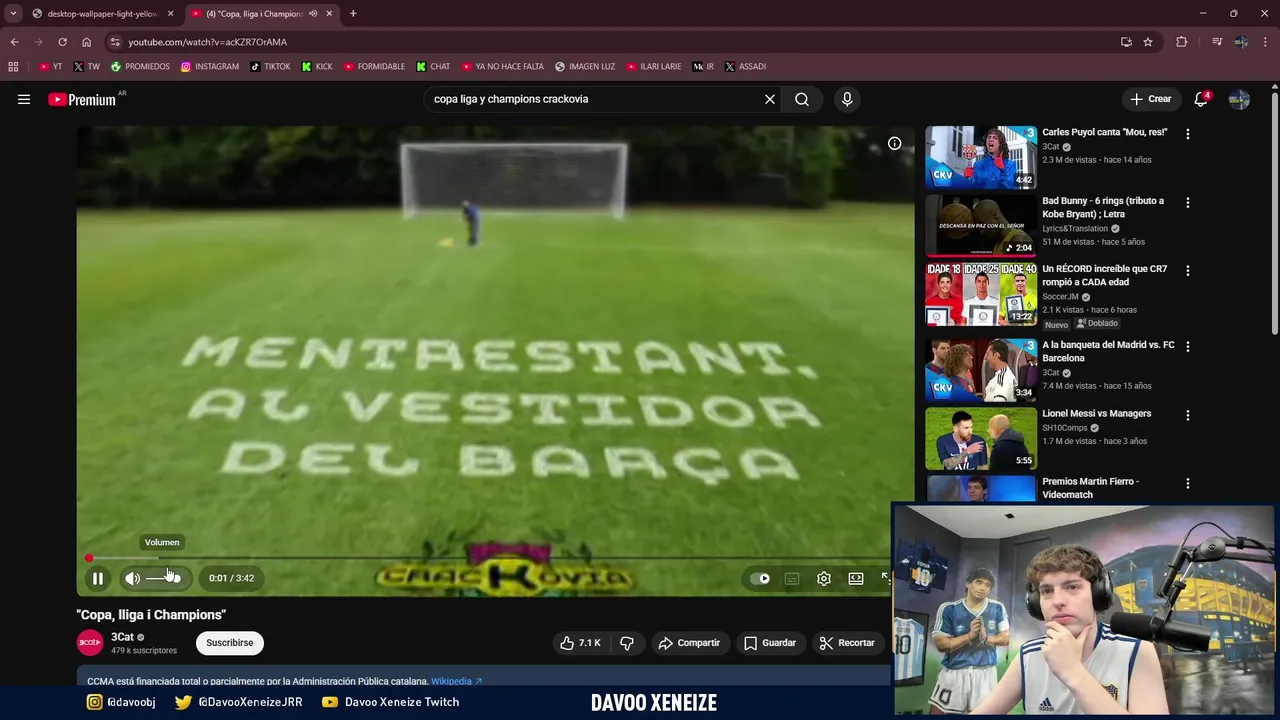Open options menu for Premios Martin Fierro

pos(1188,483)
